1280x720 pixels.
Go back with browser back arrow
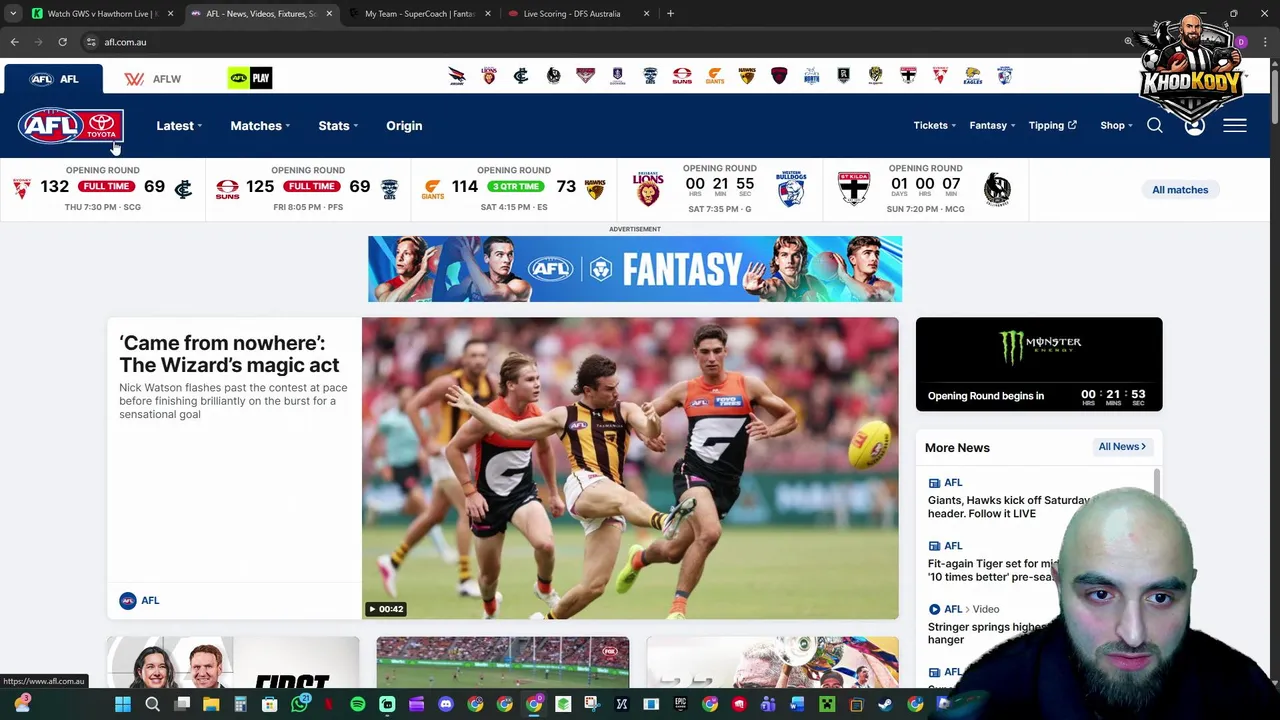tap(15, 42)
